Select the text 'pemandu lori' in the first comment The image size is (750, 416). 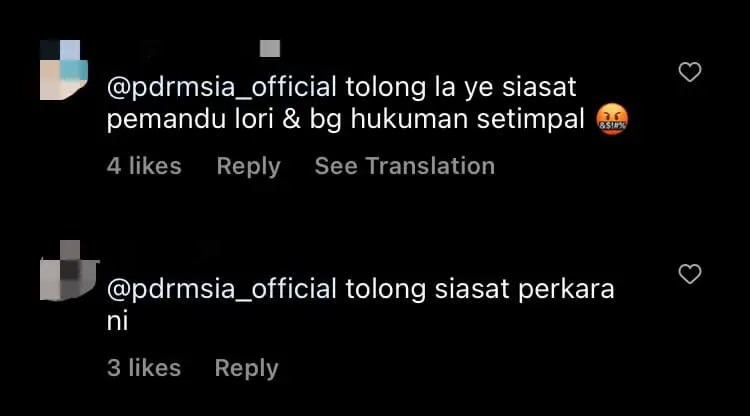coord(190,120)
